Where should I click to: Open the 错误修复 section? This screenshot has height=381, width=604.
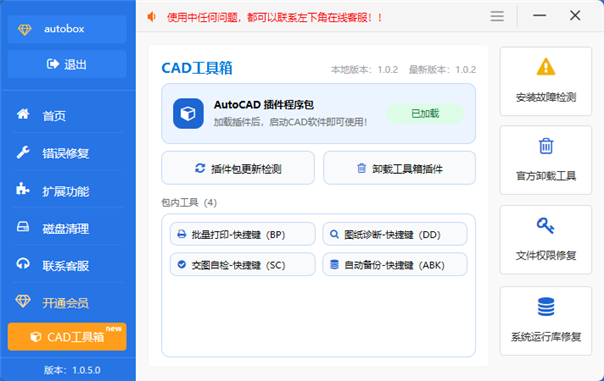point(68,153)
